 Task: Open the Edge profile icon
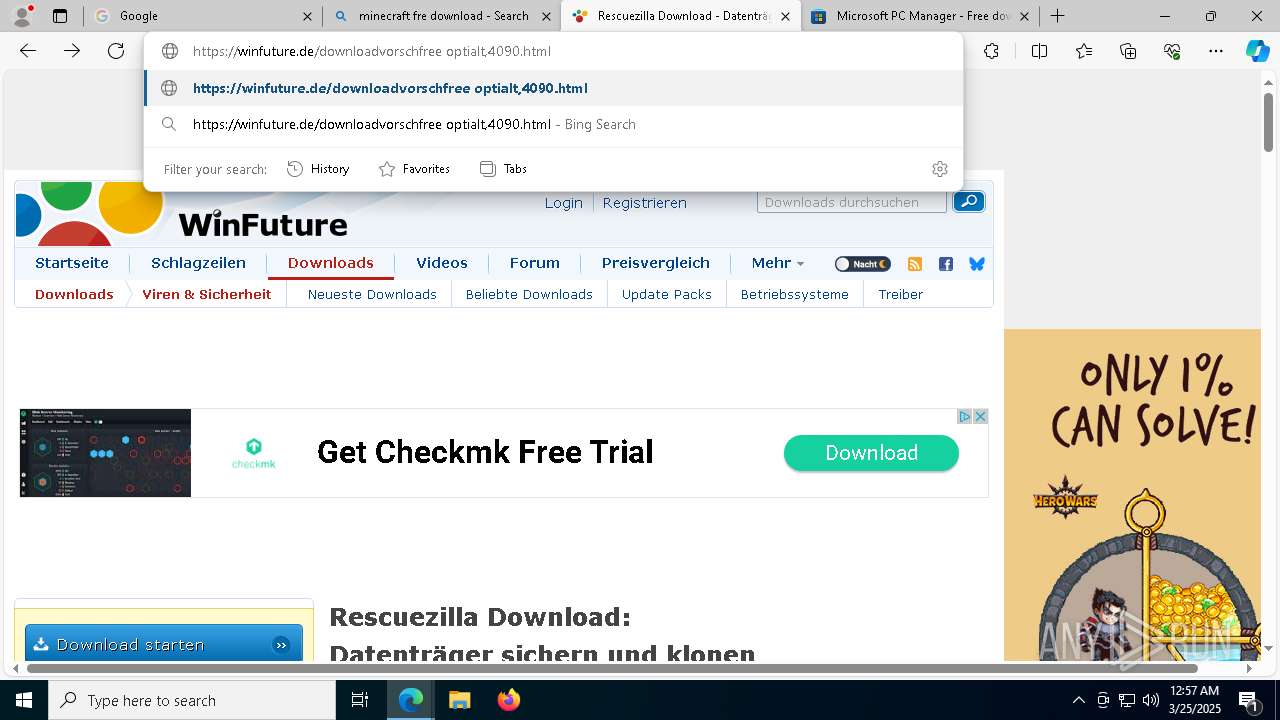point(25,15)
